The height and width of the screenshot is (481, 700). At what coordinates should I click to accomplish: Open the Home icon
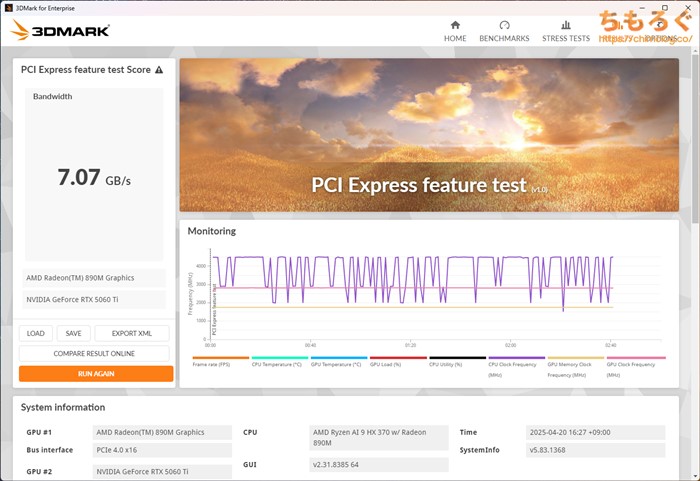(x=455, y=25)
